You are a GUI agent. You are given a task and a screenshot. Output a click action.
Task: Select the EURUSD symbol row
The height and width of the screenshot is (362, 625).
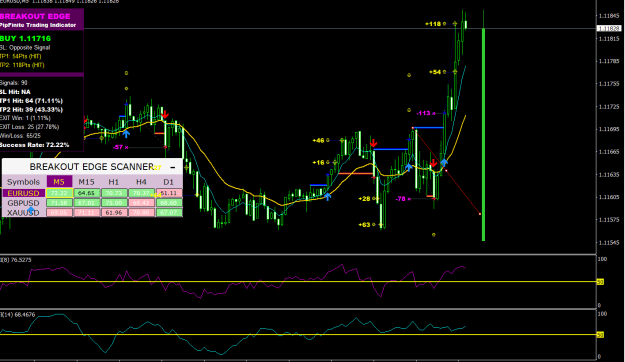pos(24,193)
